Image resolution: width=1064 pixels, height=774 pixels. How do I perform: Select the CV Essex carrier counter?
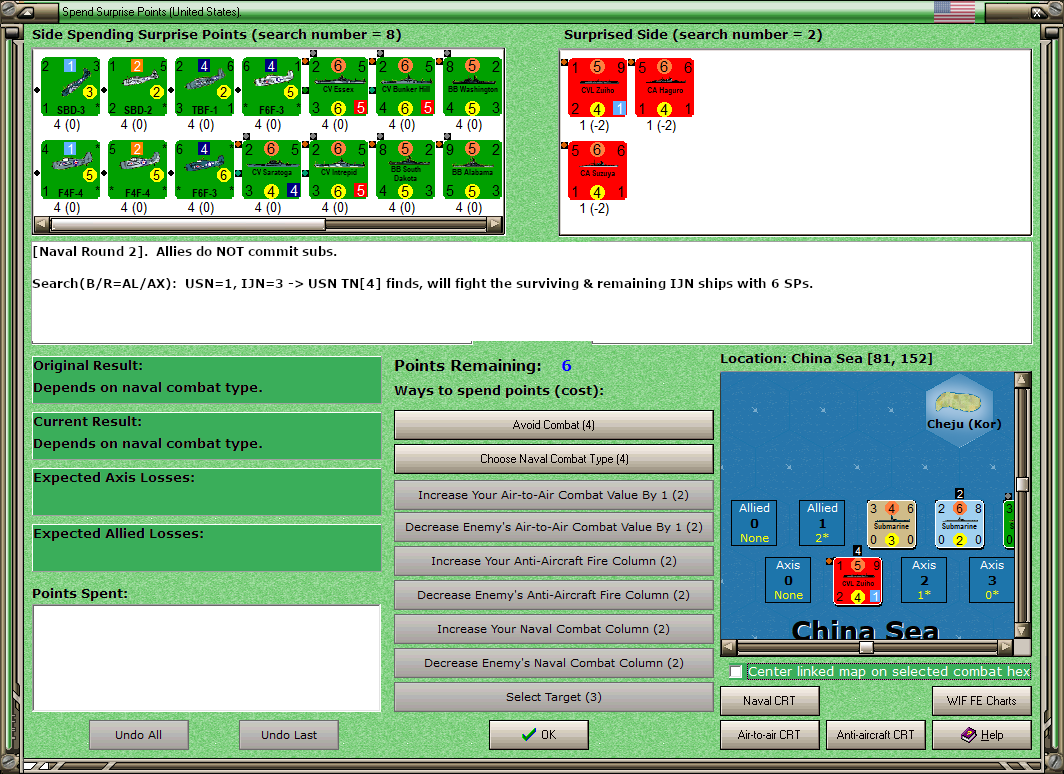pyautogui.click(x=339, y=87)
